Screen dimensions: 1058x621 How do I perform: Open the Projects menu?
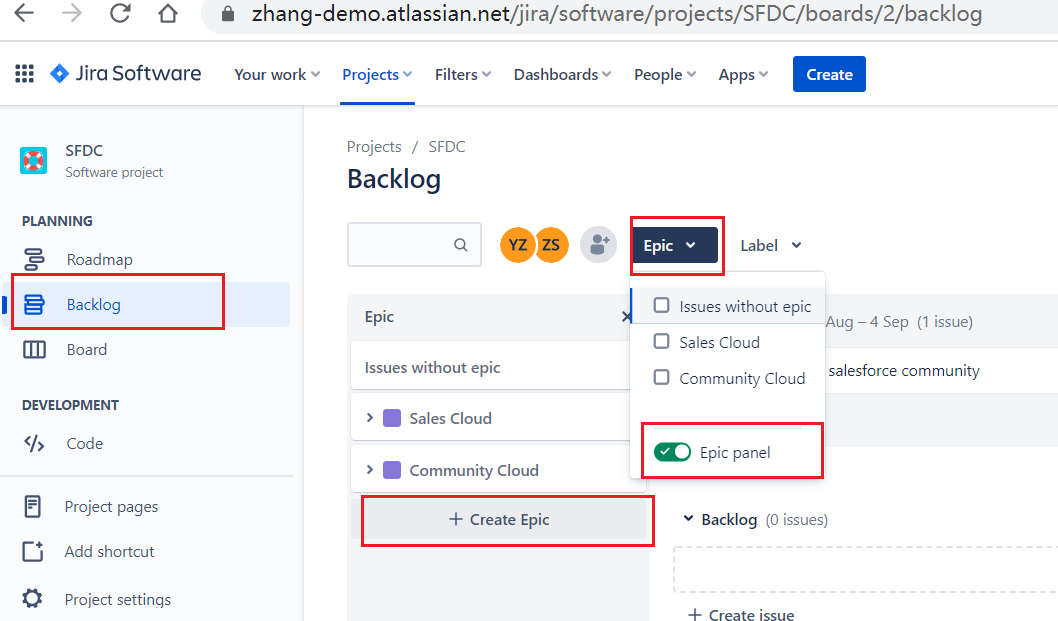click(377, 74)
